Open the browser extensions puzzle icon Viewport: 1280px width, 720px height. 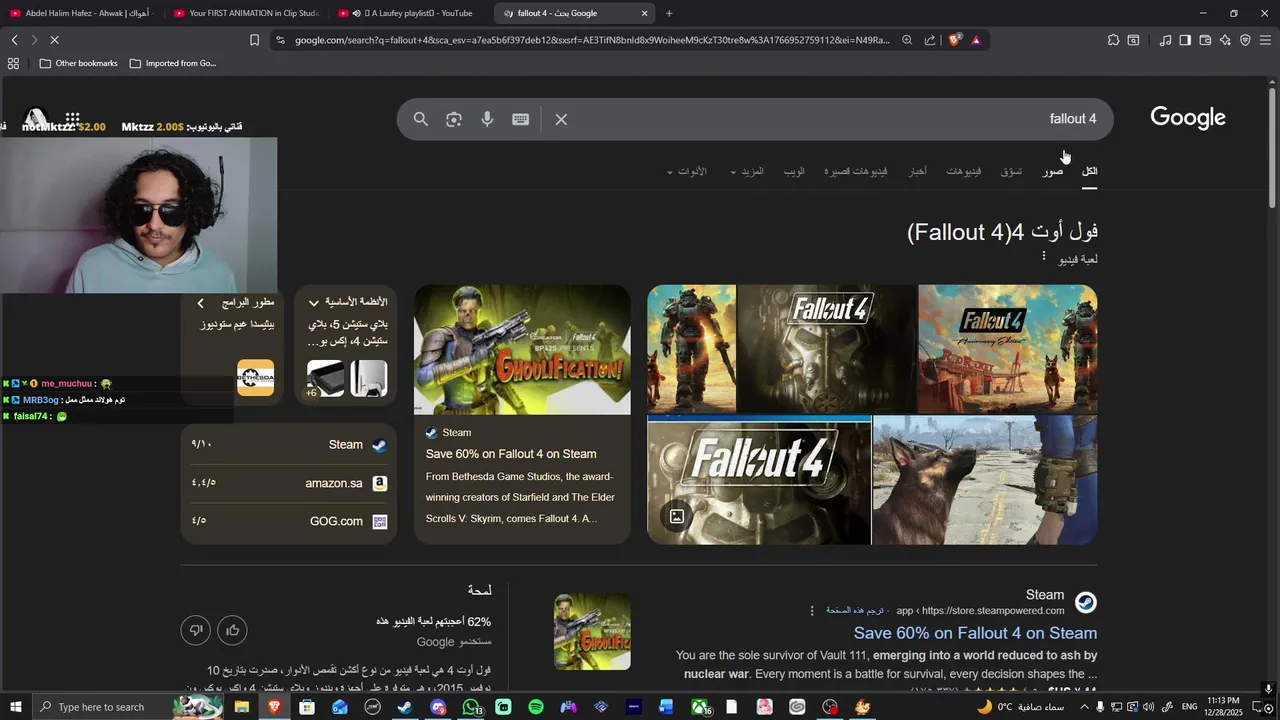1113,40
